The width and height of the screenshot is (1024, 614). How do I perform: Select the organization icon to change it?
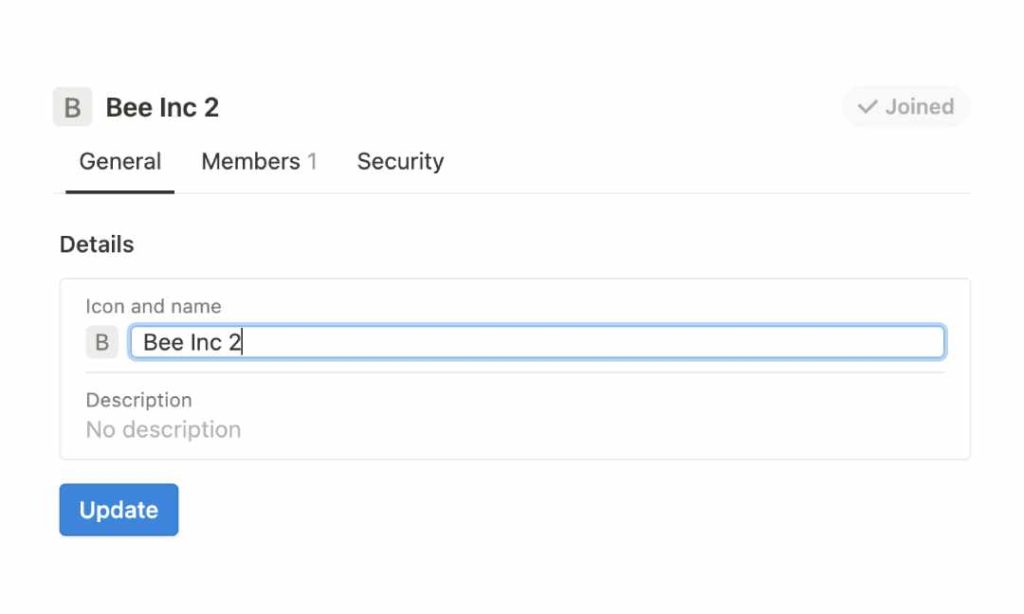[101, 342]
